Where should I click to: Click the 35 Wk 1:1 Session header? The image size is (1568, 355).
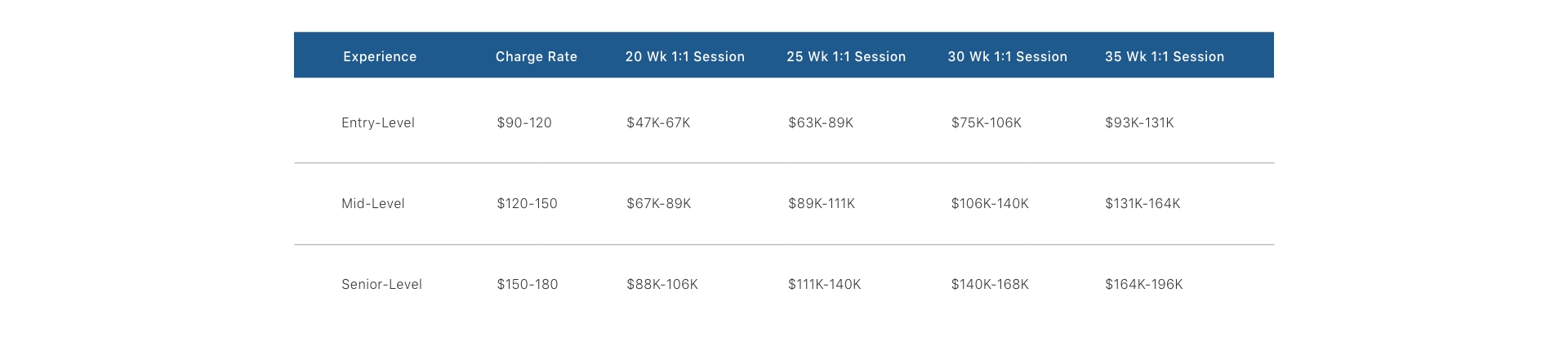1164,56
